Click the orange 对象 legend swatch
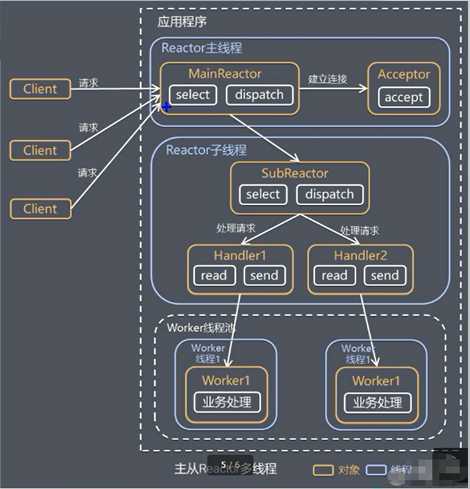 point(323,470)
